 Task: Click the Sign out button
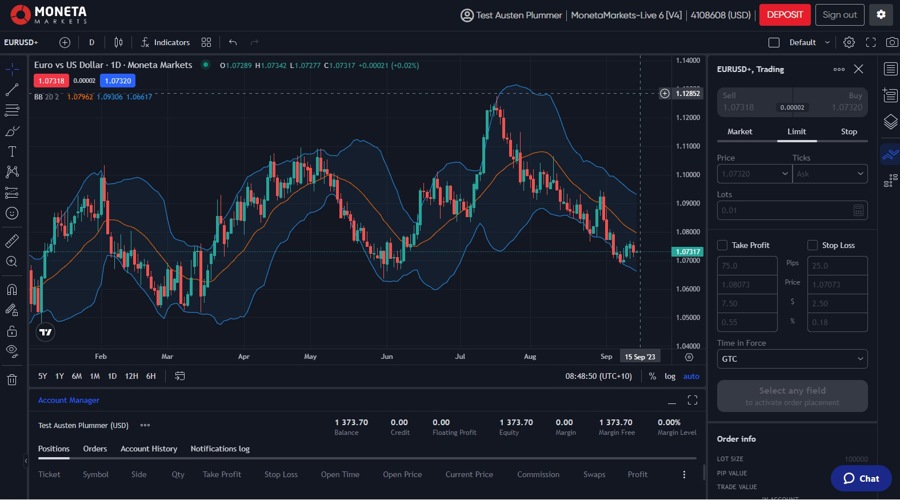839,15
